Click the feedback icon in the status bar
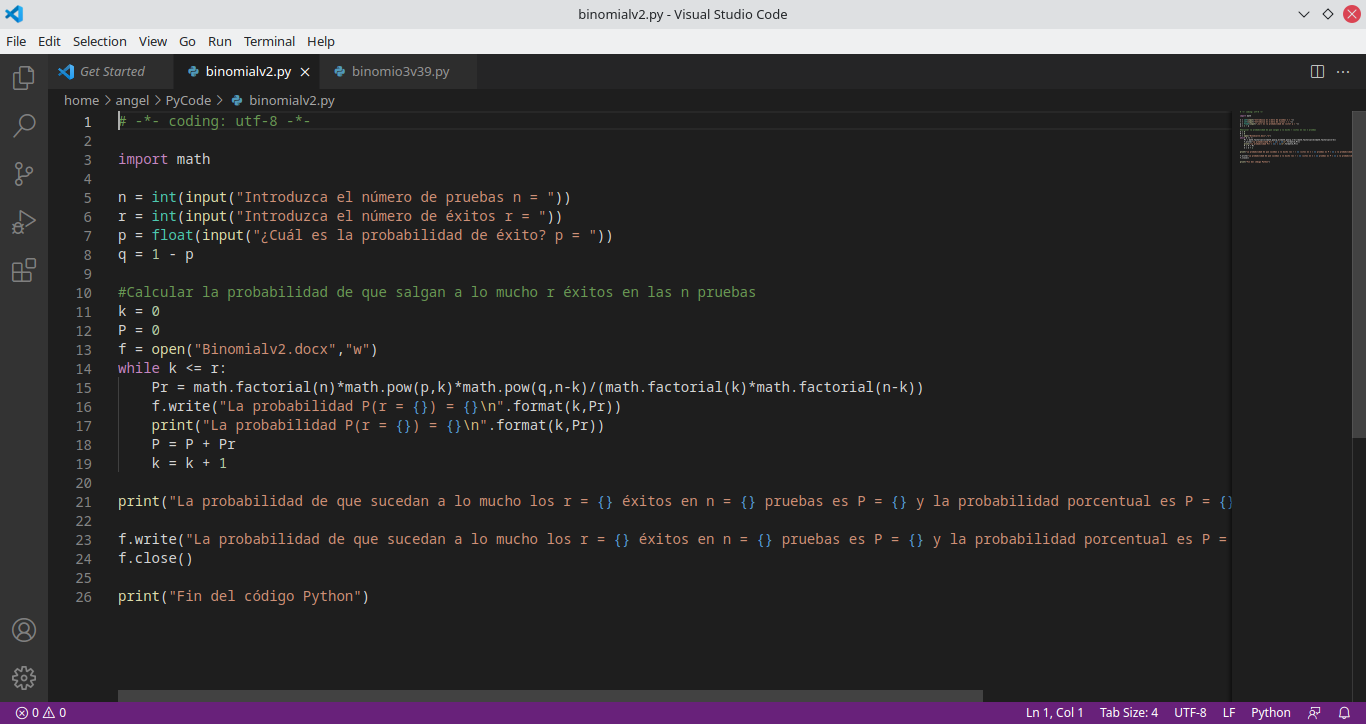This screenshot has height=724, width=1366. 1315,713
